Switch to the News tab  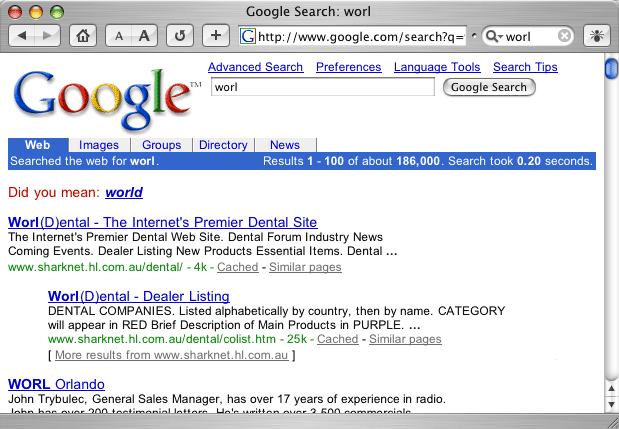click(285, 145)
